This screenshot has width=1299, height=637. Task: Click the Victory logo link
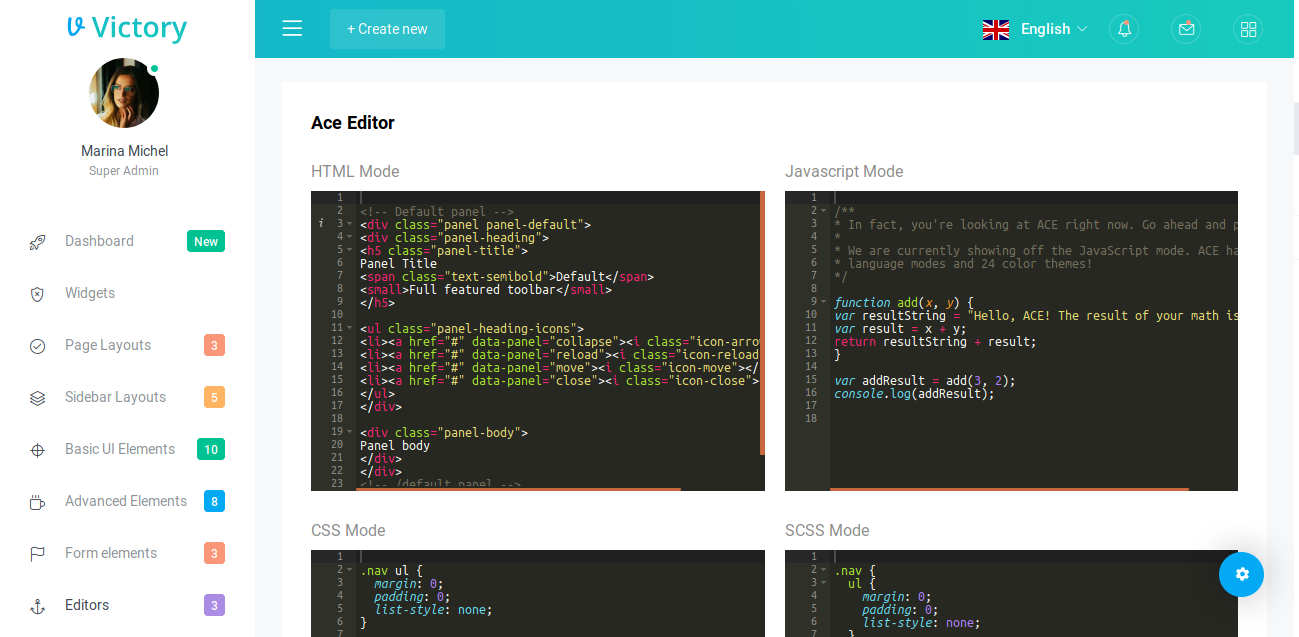127,28
